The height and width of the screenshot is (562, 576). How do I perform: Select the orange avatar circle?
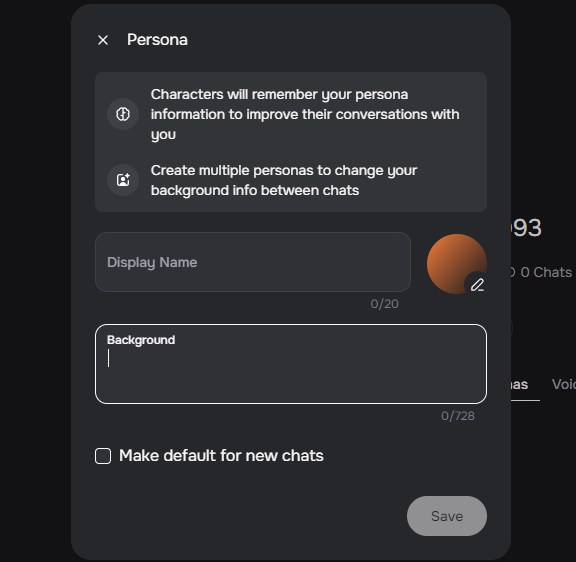(457, 264)
